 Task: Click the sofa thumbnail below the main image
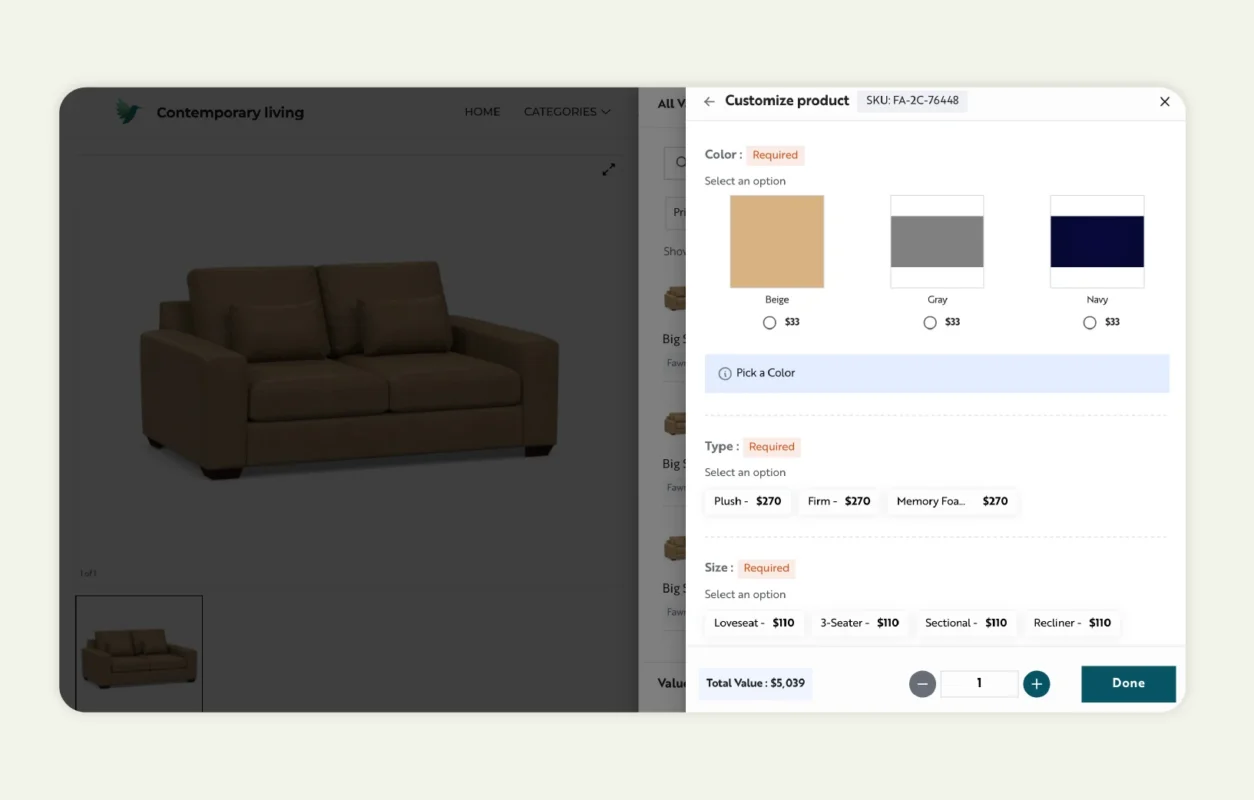coord(138,652)
